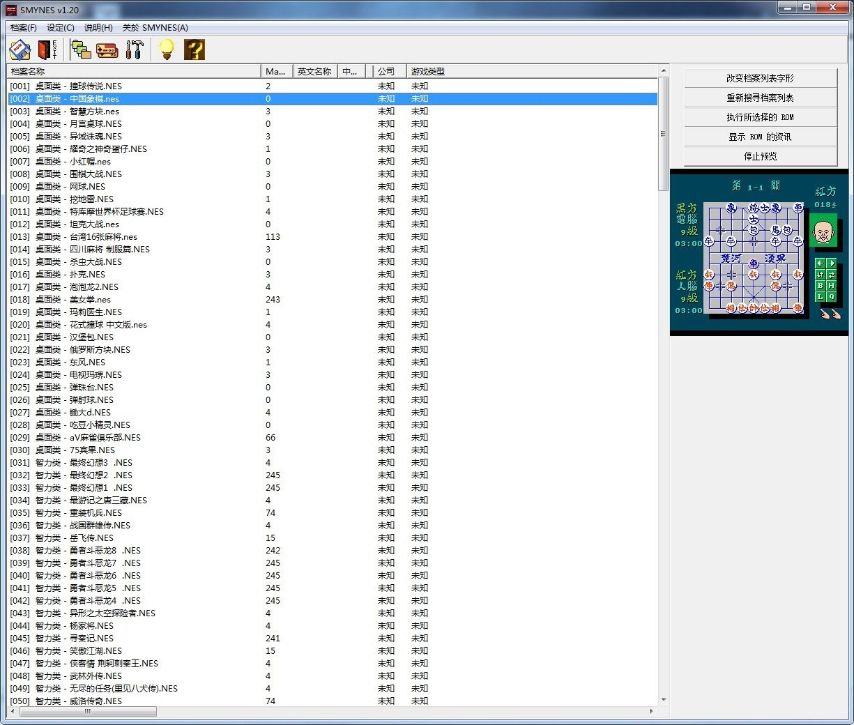Click the vertical scrollbar down arrow
This screenshot has width=854, height=725.
point(663,699)
